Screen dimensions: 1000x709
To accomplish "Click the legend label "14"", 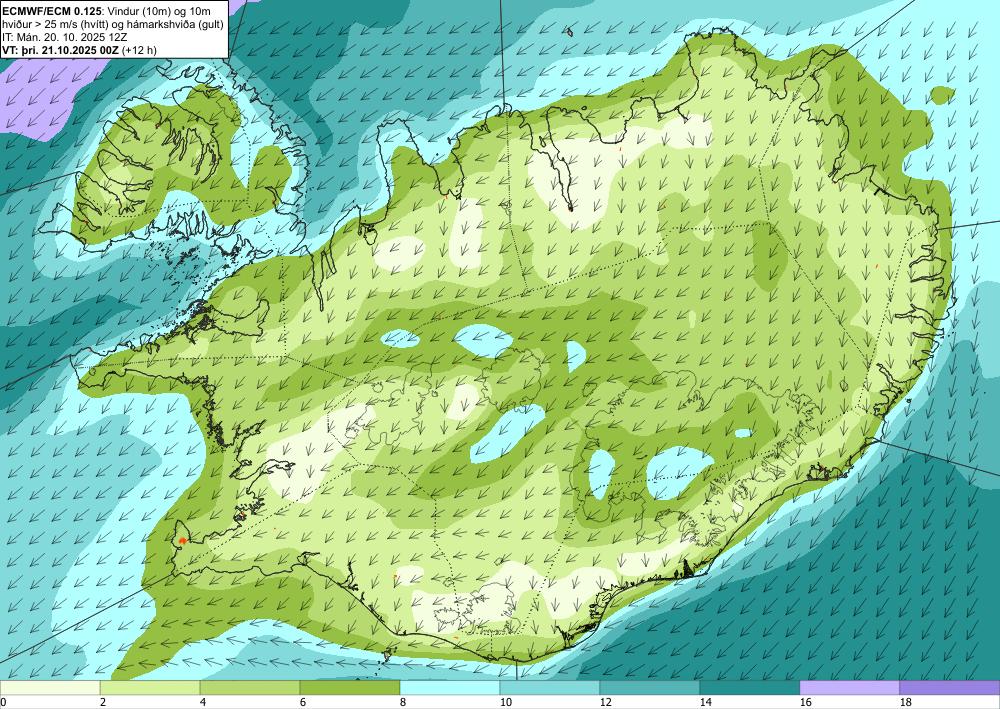I will point(705,702).
